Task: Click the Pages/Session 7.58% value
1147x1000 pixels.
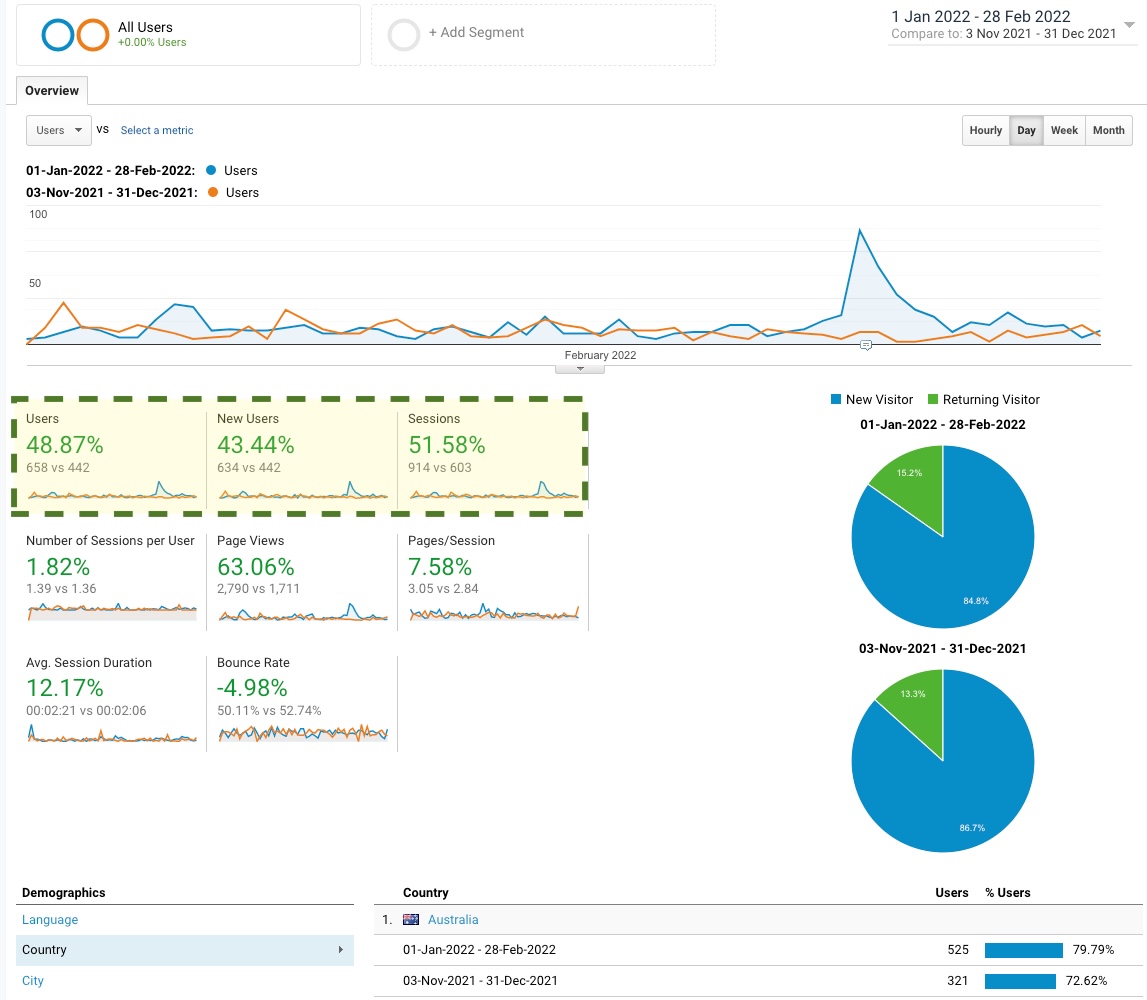Action: pyautogui.click(x=440, y=567)
